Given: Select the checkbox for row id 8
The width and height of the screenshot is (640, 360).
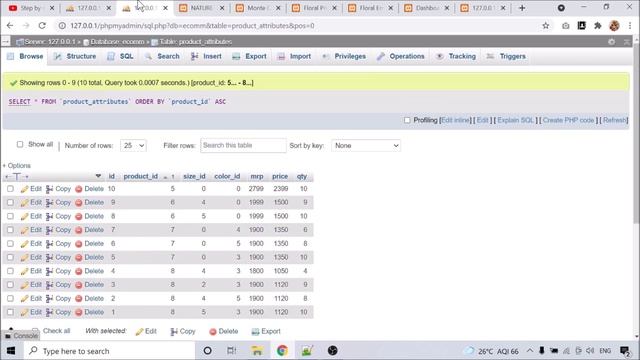Looking at the screenshot, I should coord(10,216).
